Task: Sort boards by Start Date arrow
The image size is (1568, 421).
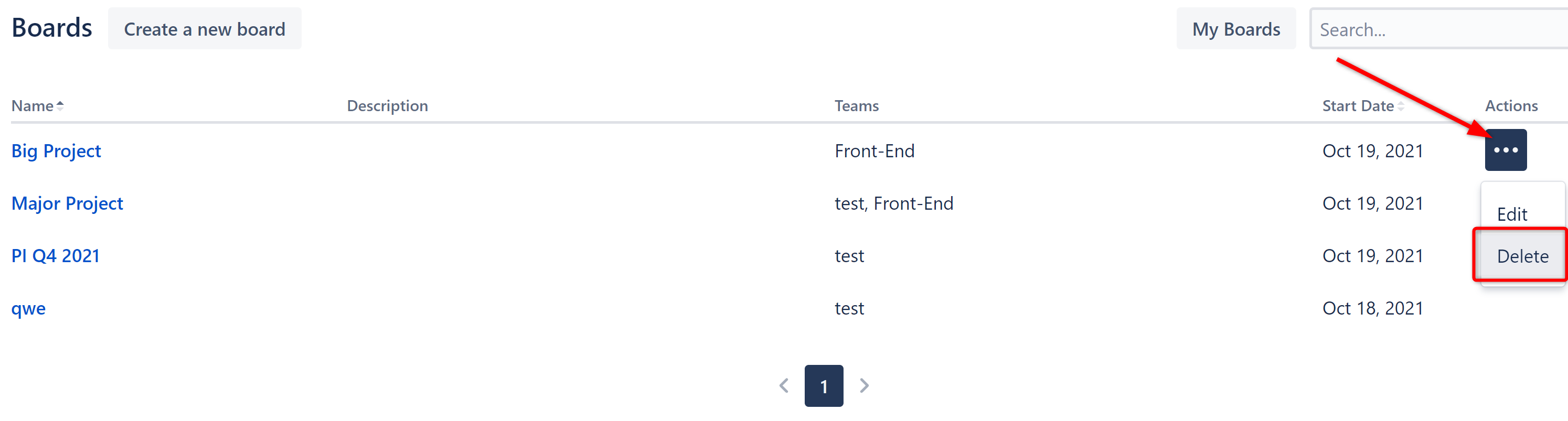Action: click(x=1400, y=106)
